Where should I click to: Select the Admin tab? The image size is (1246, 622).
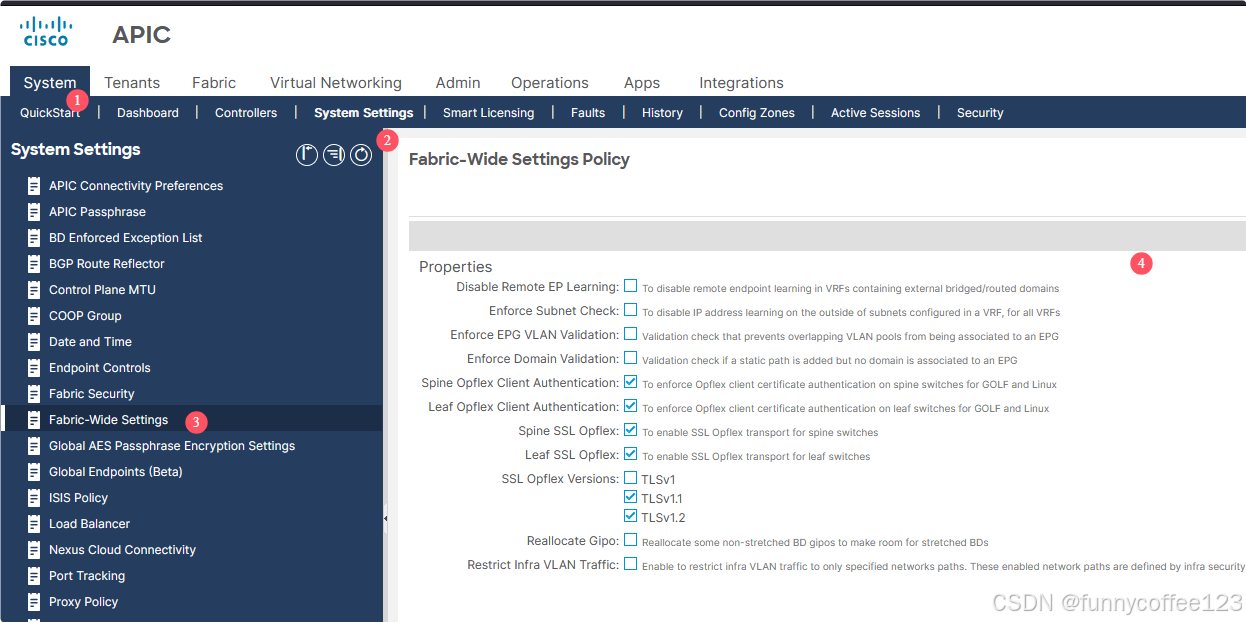point(458,83)
